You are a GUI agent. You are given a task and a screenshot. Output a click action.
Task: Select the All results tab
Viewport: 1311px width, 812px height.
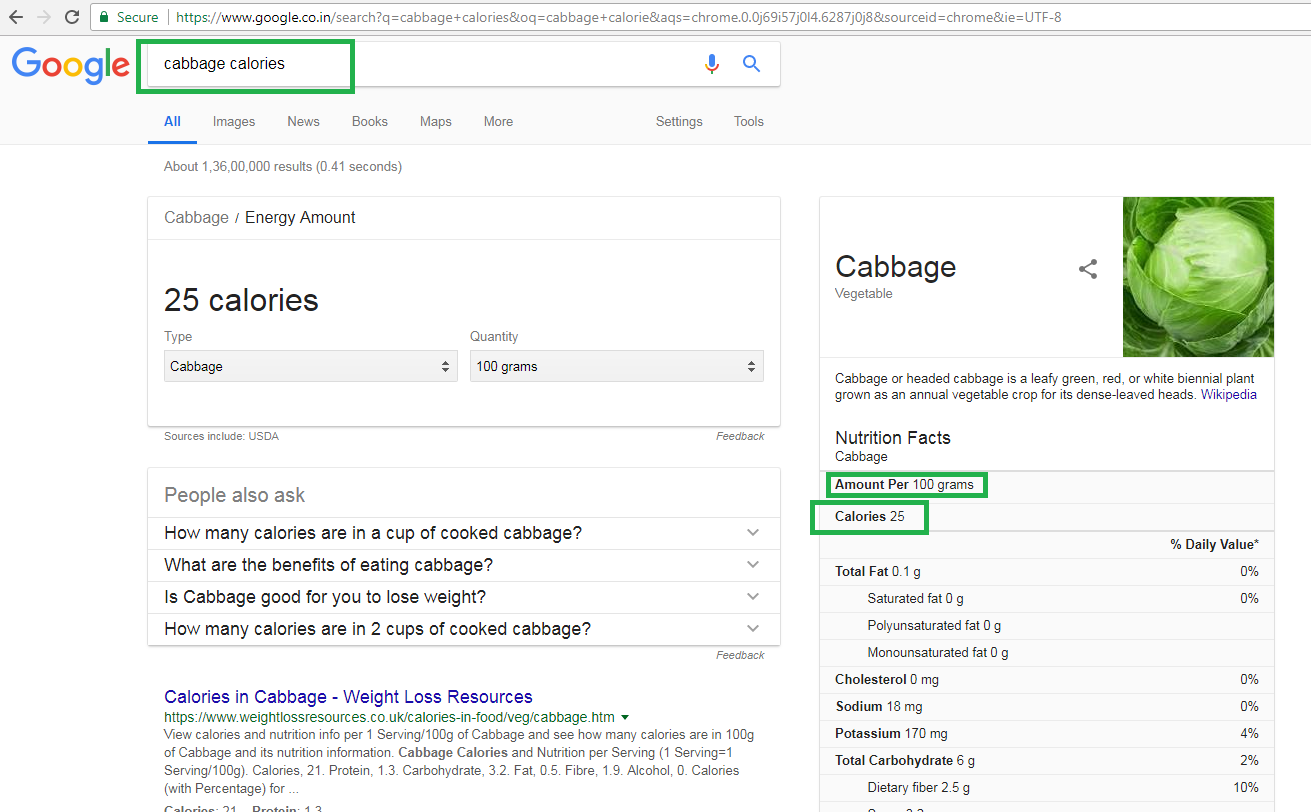coord(172,121)
